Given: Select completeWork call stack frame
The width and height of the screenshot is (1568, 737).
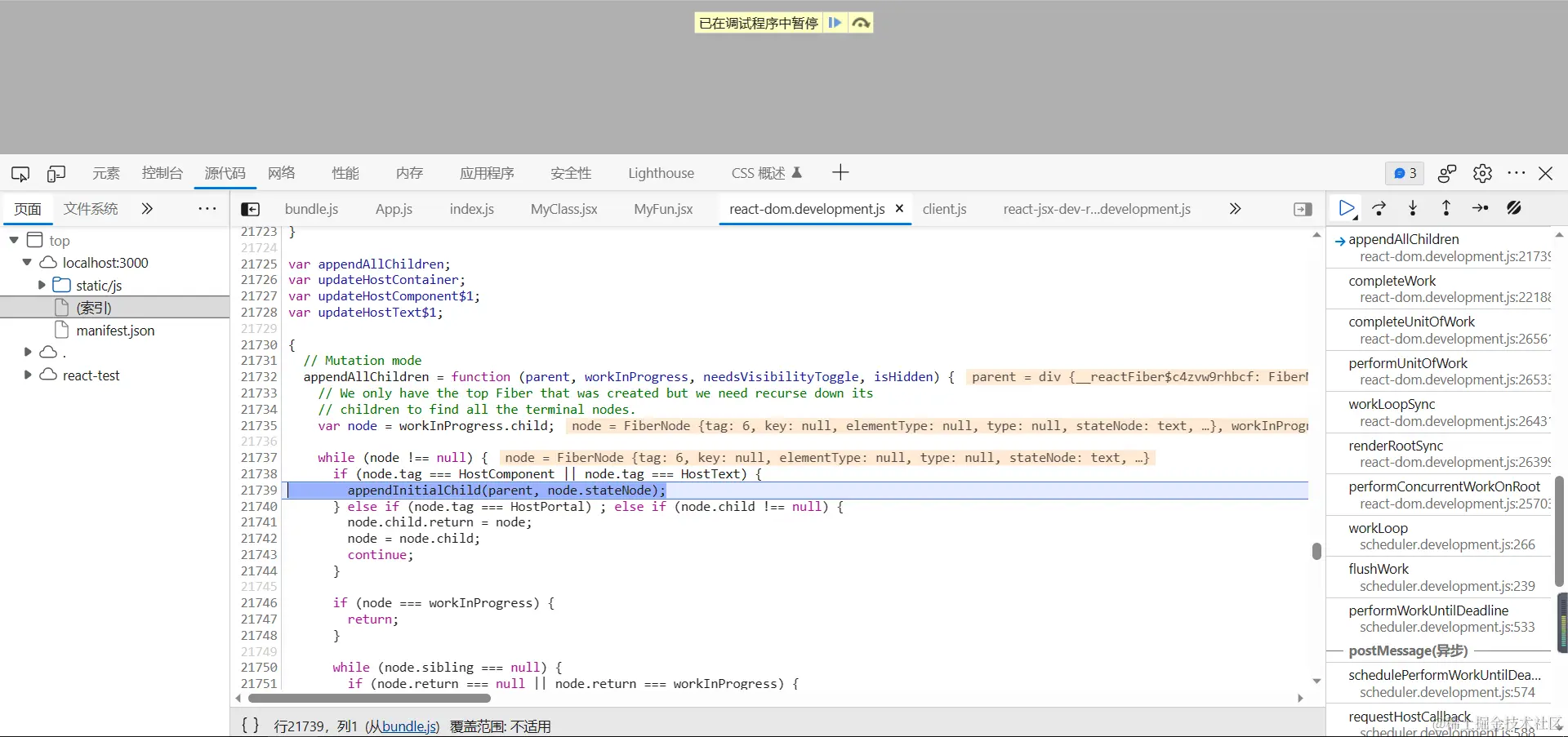Looking at the screenshot, I should 1439,289.
